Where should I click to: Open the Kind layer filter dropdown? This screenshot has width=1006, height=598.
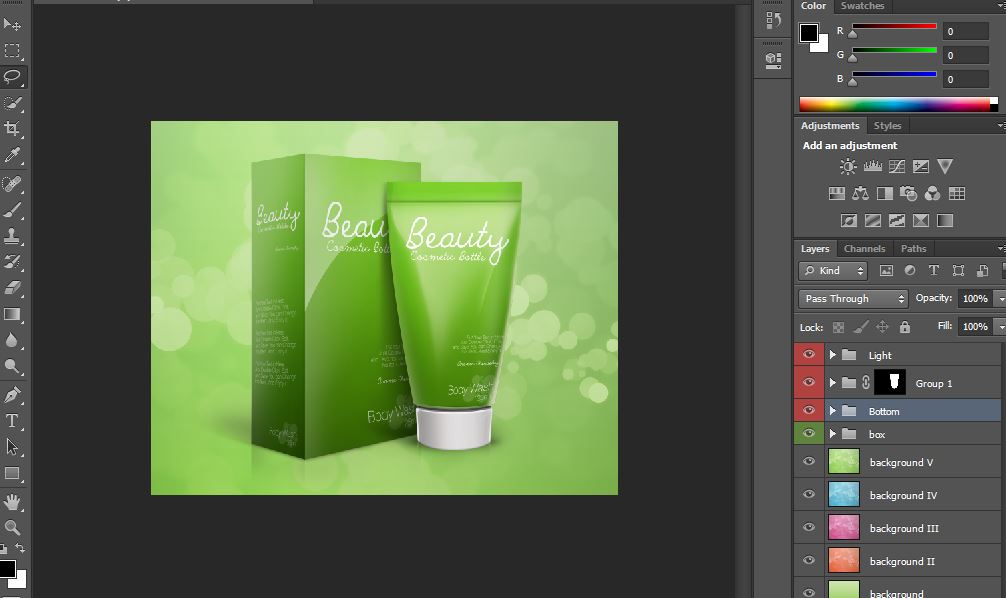tap(834, 271)
